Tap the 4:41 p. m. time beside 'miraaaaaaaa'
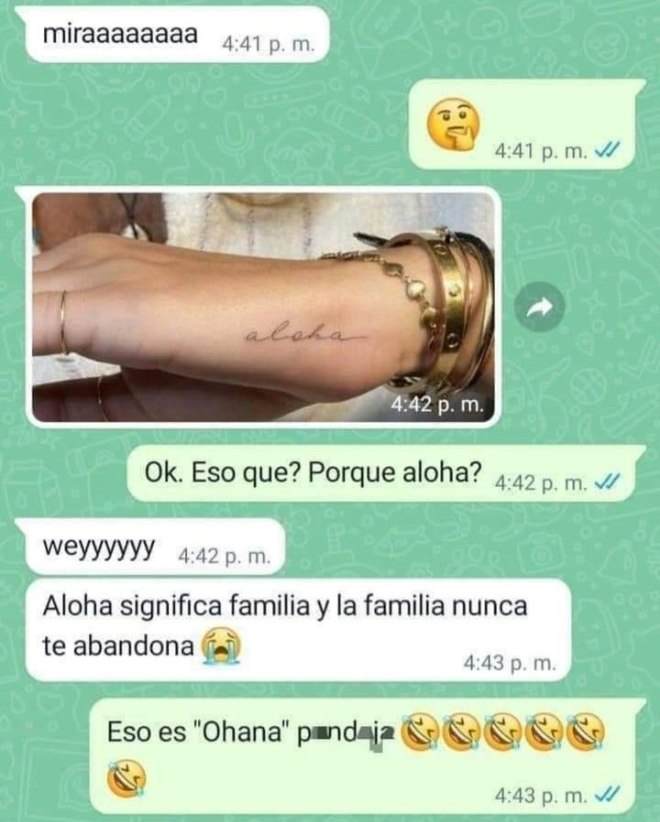The image size is (660, 822). (268, 45)
